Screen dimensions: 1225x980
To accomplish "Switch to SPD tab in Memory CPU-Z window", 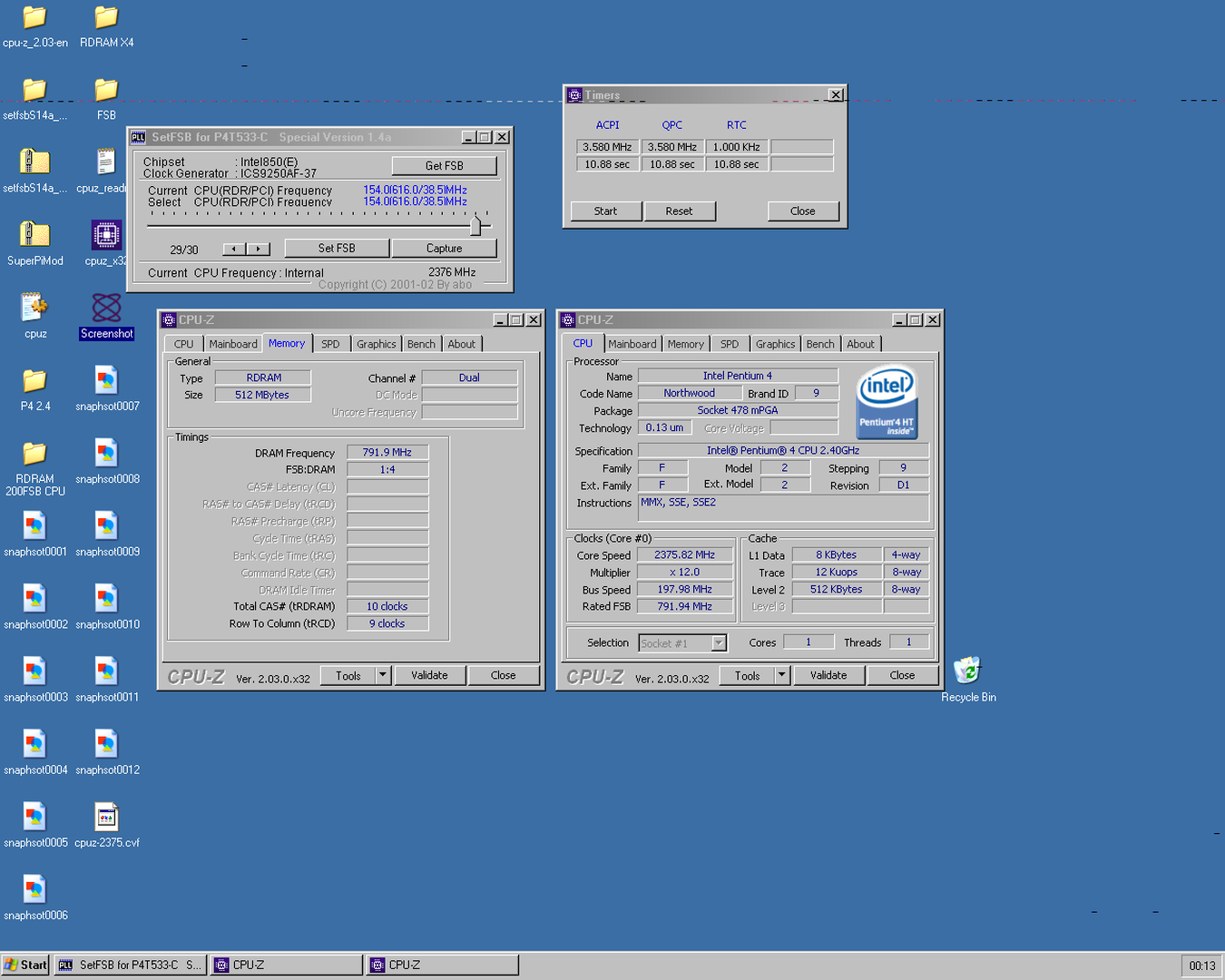I will click(x=330, y=344).
